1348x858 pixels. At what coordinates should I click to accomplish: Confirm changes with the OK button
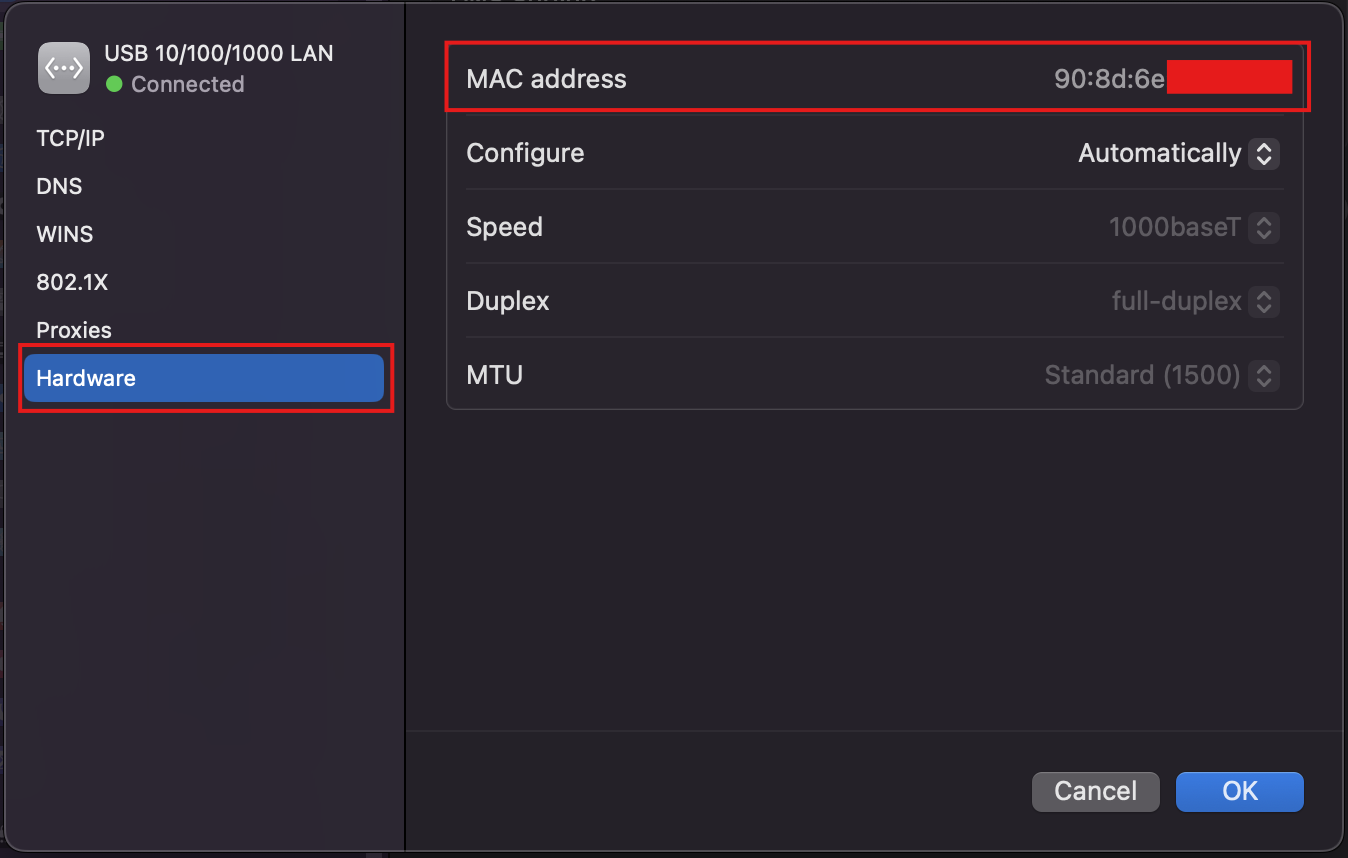tap(1240, 791)
